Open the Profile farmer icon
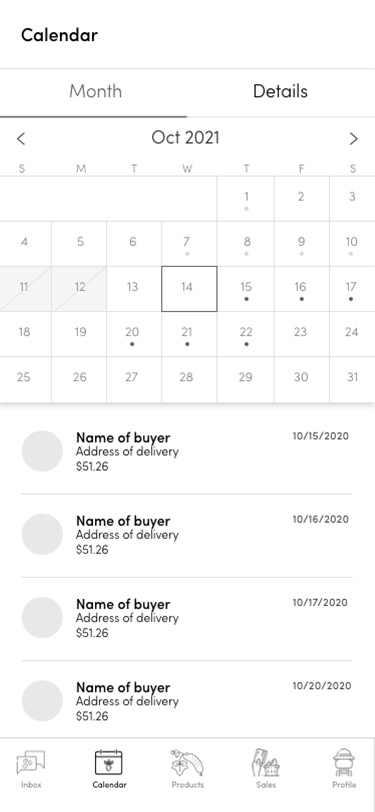Screen dimensions: 375x812 (344, 763)
